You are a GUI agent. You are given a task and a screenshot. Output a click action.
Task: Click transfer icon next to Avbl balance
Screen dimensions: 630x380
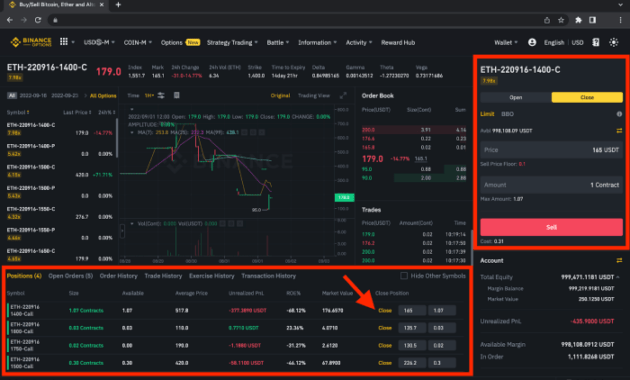click(x=619, y=131)
